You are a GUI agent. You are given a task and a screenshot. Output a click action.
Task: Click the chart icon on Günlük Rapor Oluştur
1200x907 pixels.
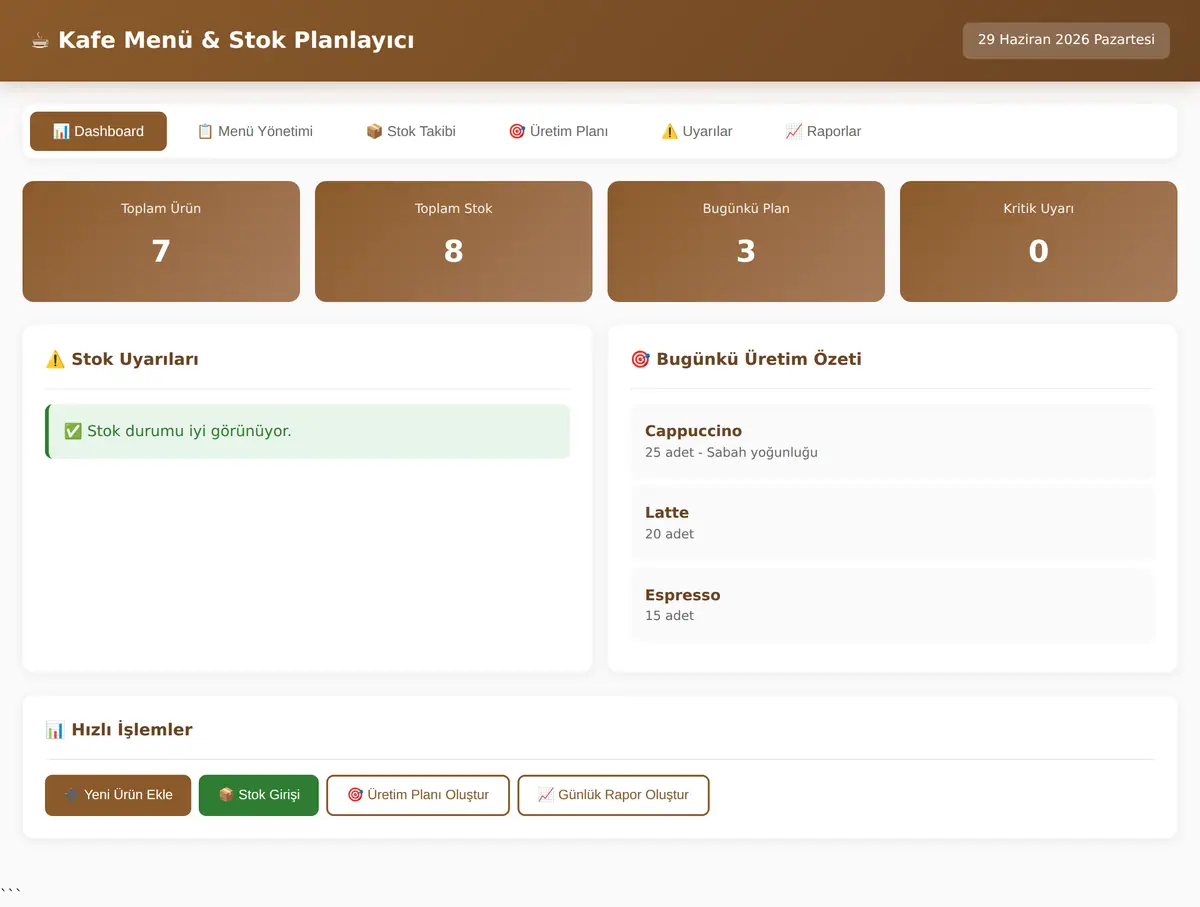click(546, 795)
